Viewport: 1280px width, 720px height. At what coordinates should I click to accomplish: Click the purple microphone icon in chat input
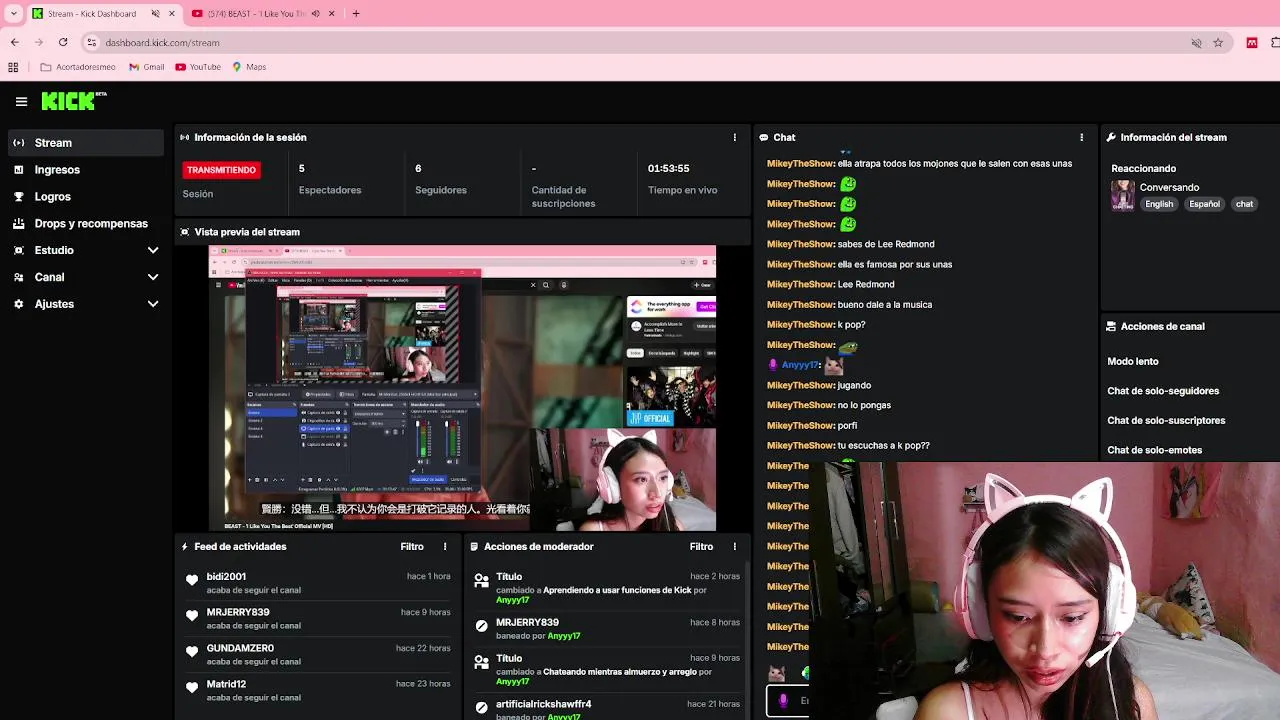pyautogui.click(x=783, y=701)
